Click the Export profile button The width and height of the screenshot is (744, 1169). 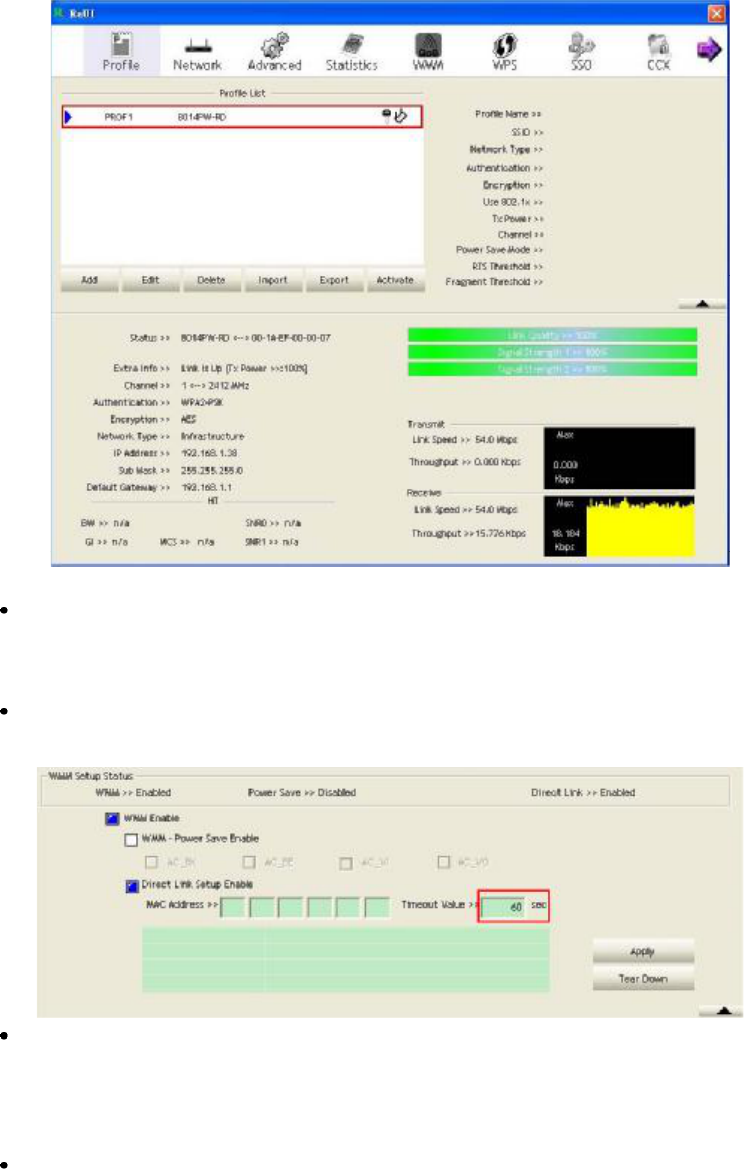pyautogui.click(x=334, y=280)
